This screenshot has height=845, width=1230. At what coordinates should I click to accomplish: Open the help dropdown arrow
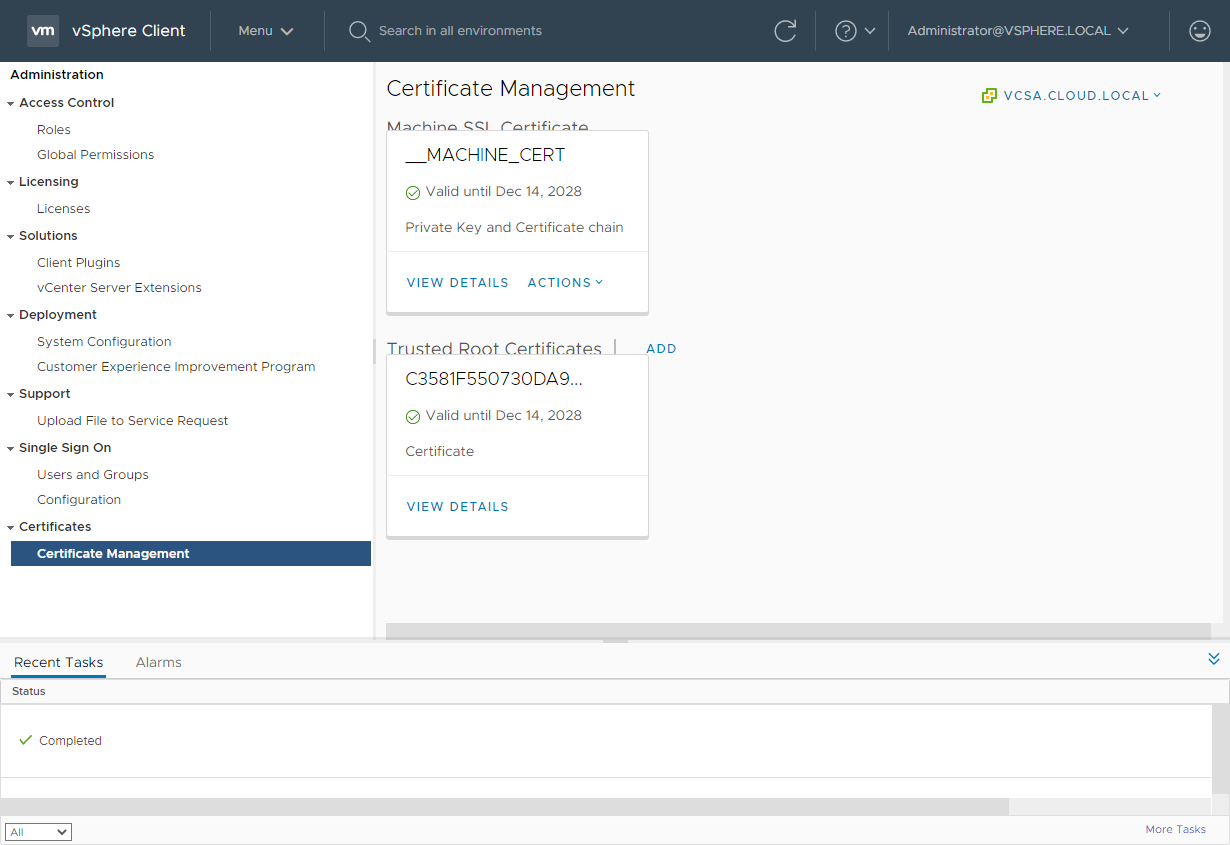point(870,31)
